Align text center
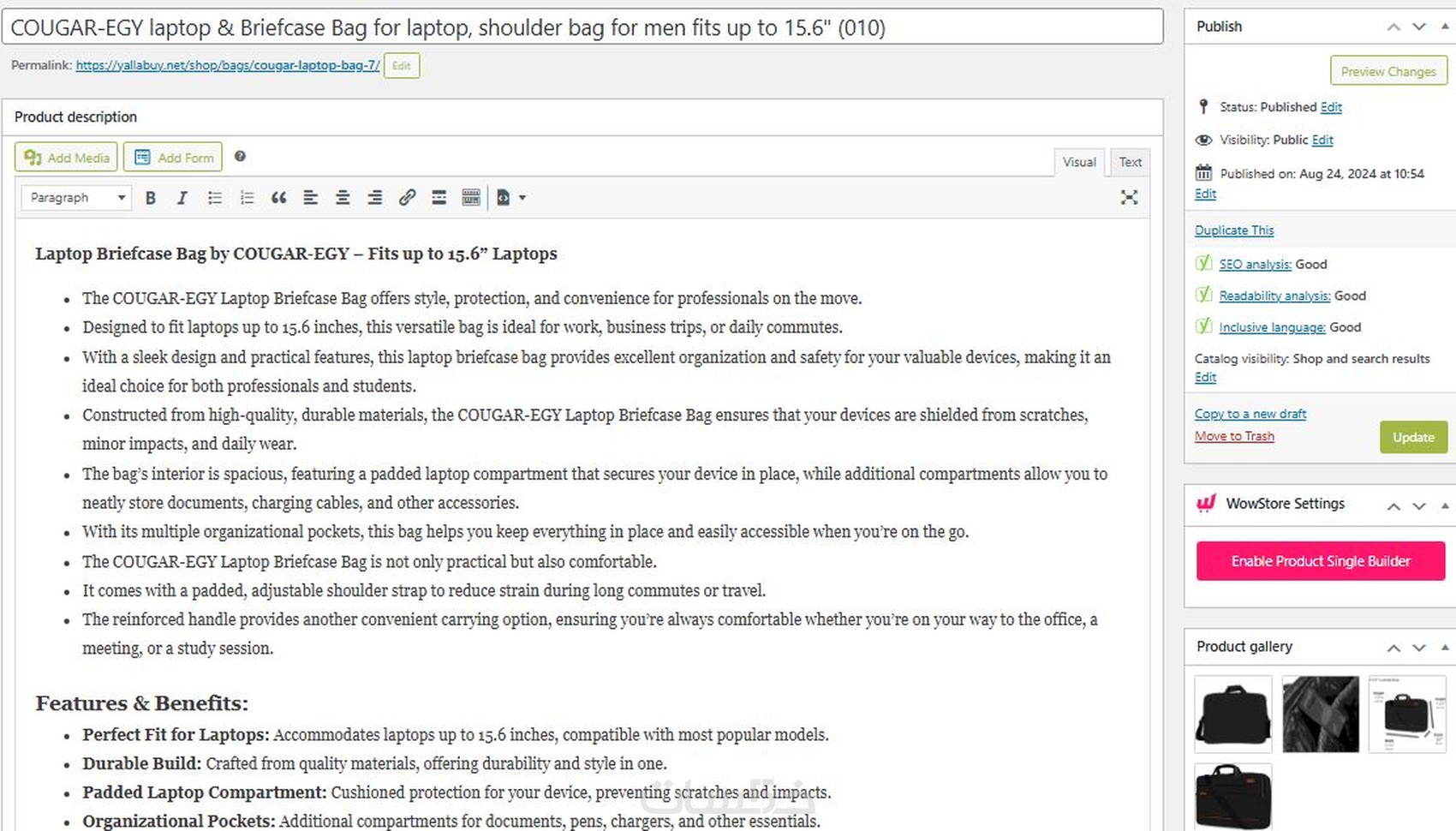 (x=343, y=198)
